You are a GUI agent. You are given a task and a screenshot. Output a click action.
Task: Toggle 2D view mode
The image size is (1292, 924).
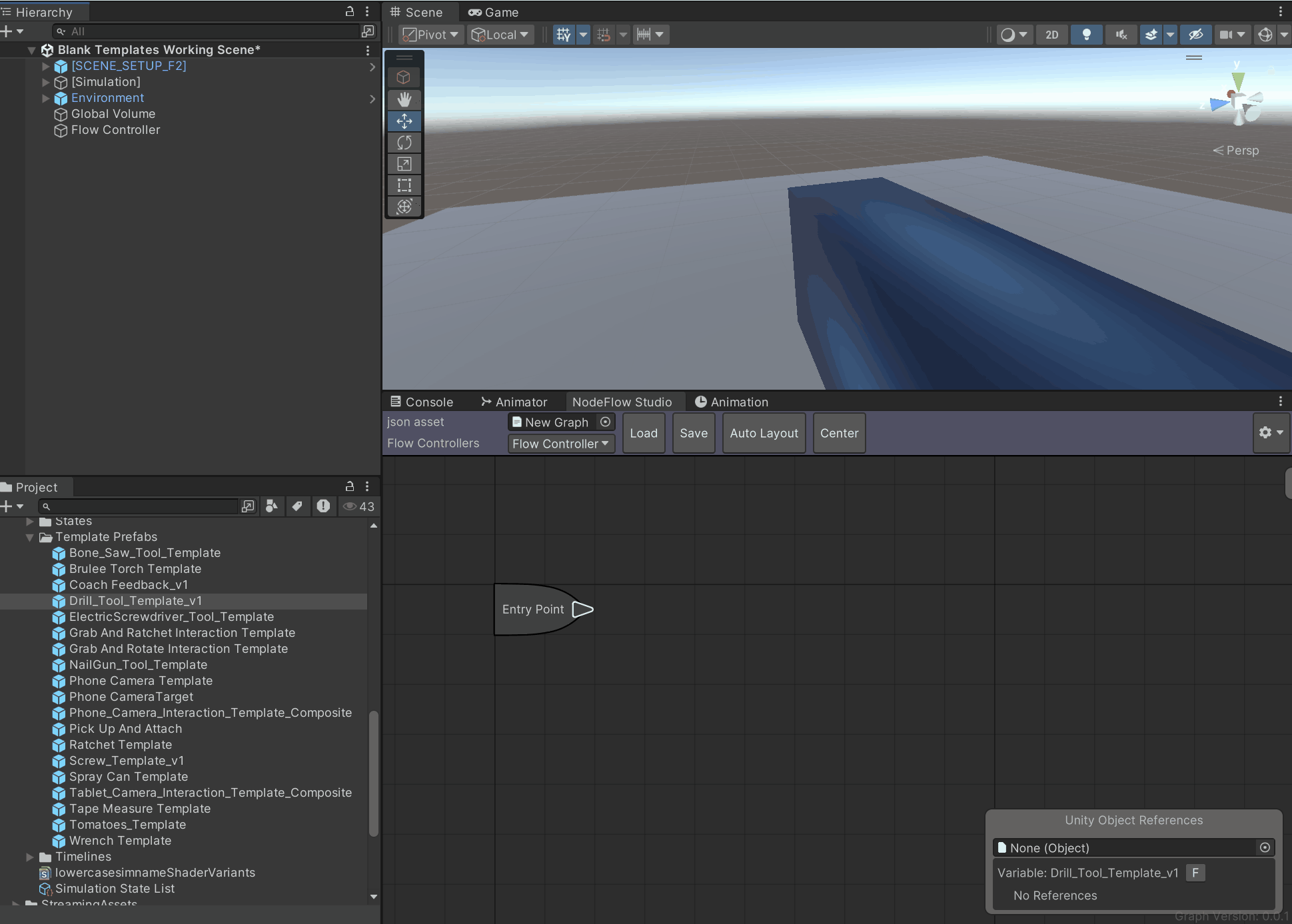tap(1051, 35)
